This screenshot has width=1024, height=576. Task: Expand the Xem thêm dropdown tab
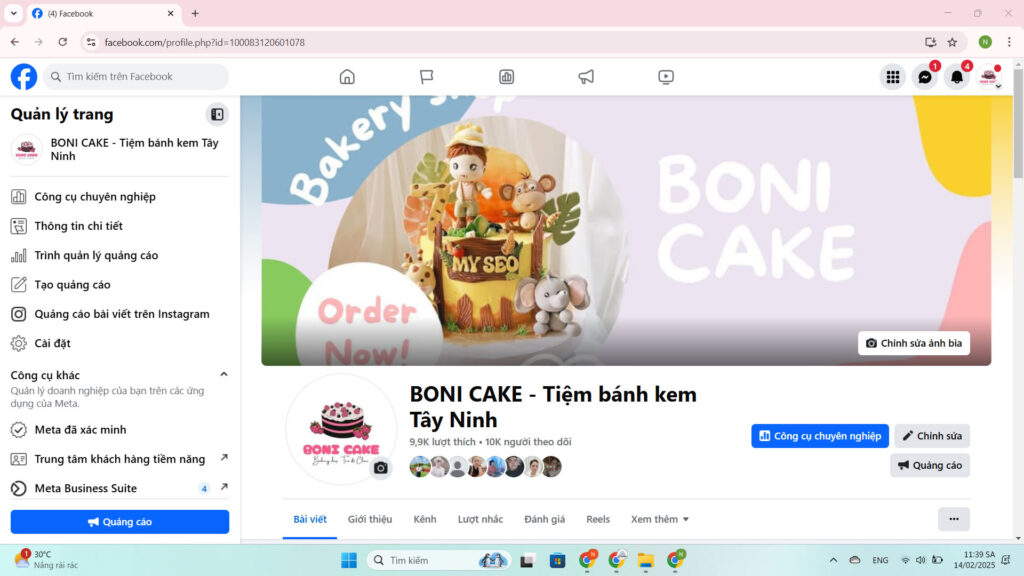tap(660, 519)
